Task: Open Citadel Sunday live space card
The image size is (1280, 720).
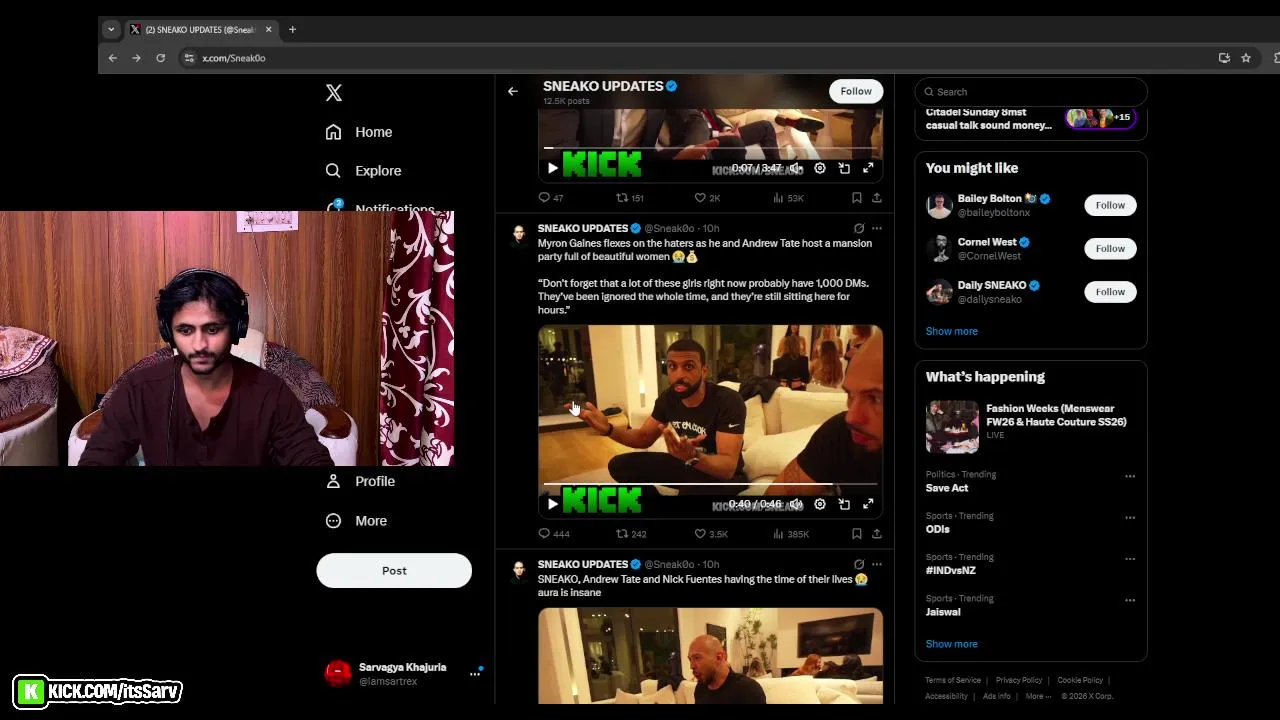Action: pos(1030,119)
